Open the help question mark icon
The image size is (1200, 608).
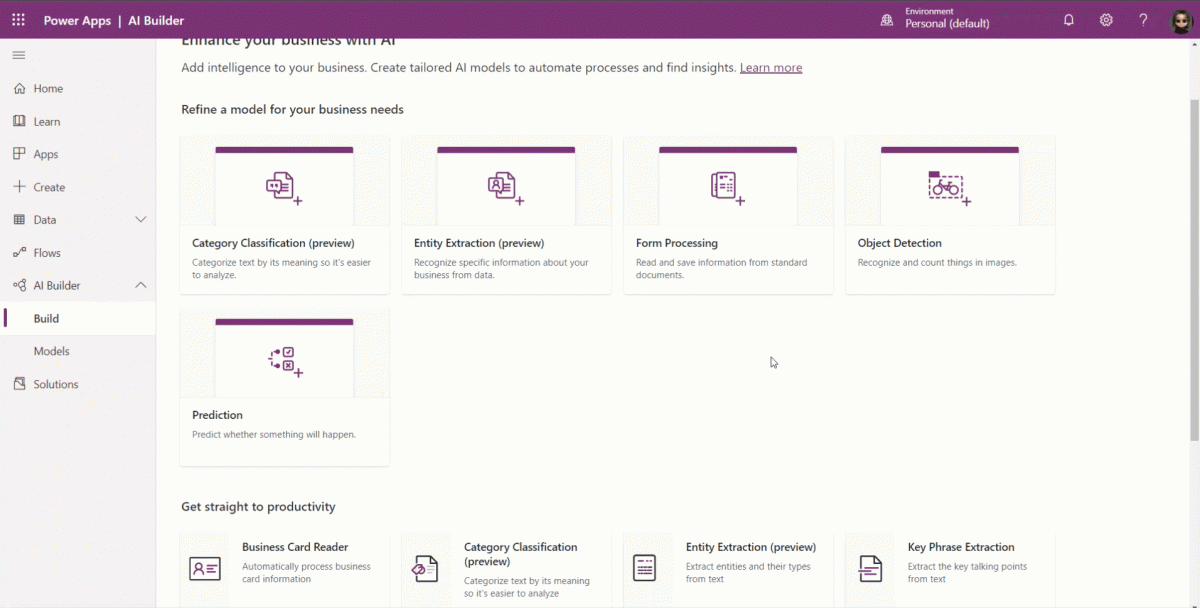[x=1143, y=20]
